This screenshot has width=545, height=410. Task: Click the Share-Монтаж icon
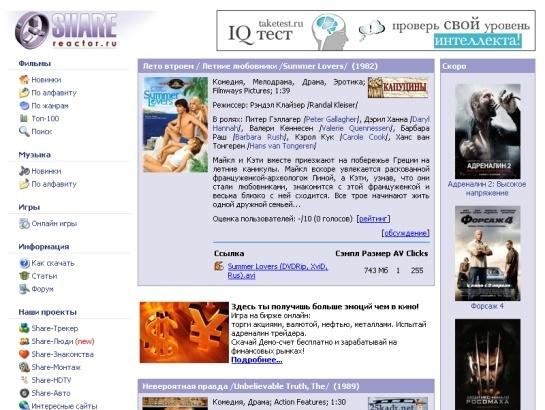click(x=24, y=367)
